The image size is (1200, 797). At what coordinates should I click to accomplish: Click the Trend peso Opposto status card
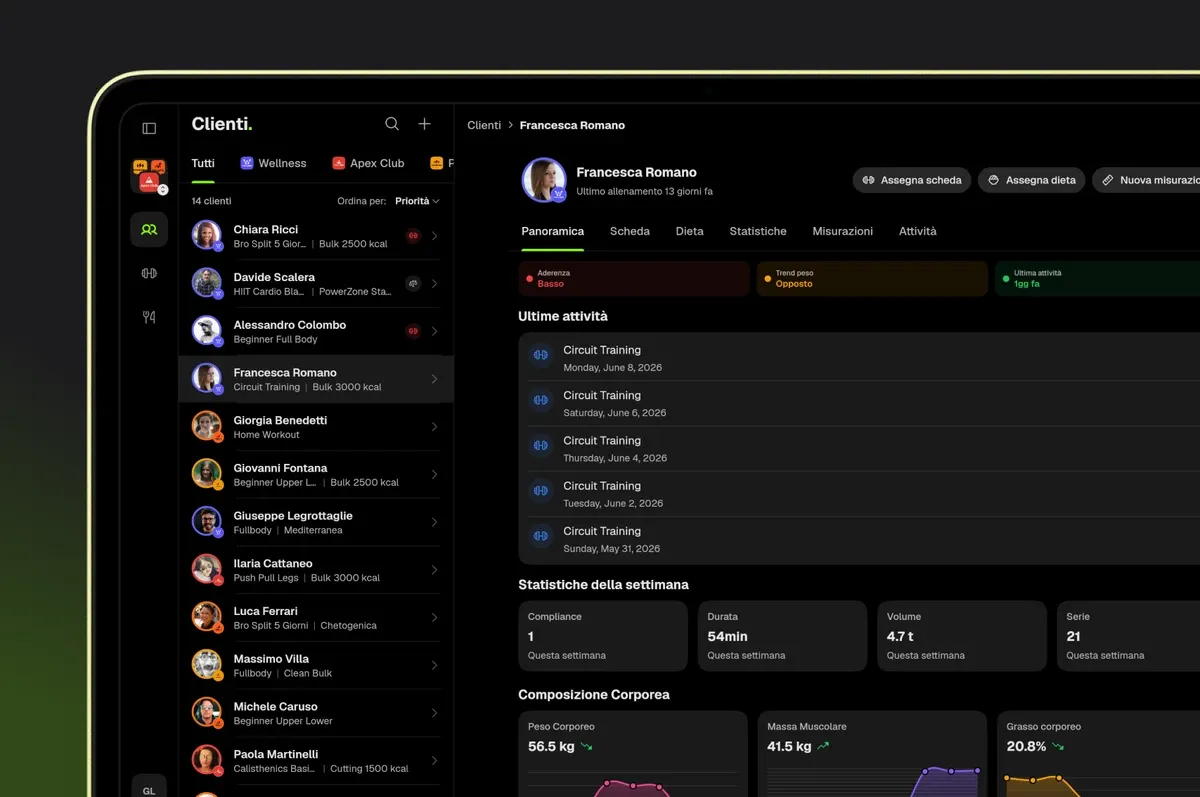click(x=872, y=278)
